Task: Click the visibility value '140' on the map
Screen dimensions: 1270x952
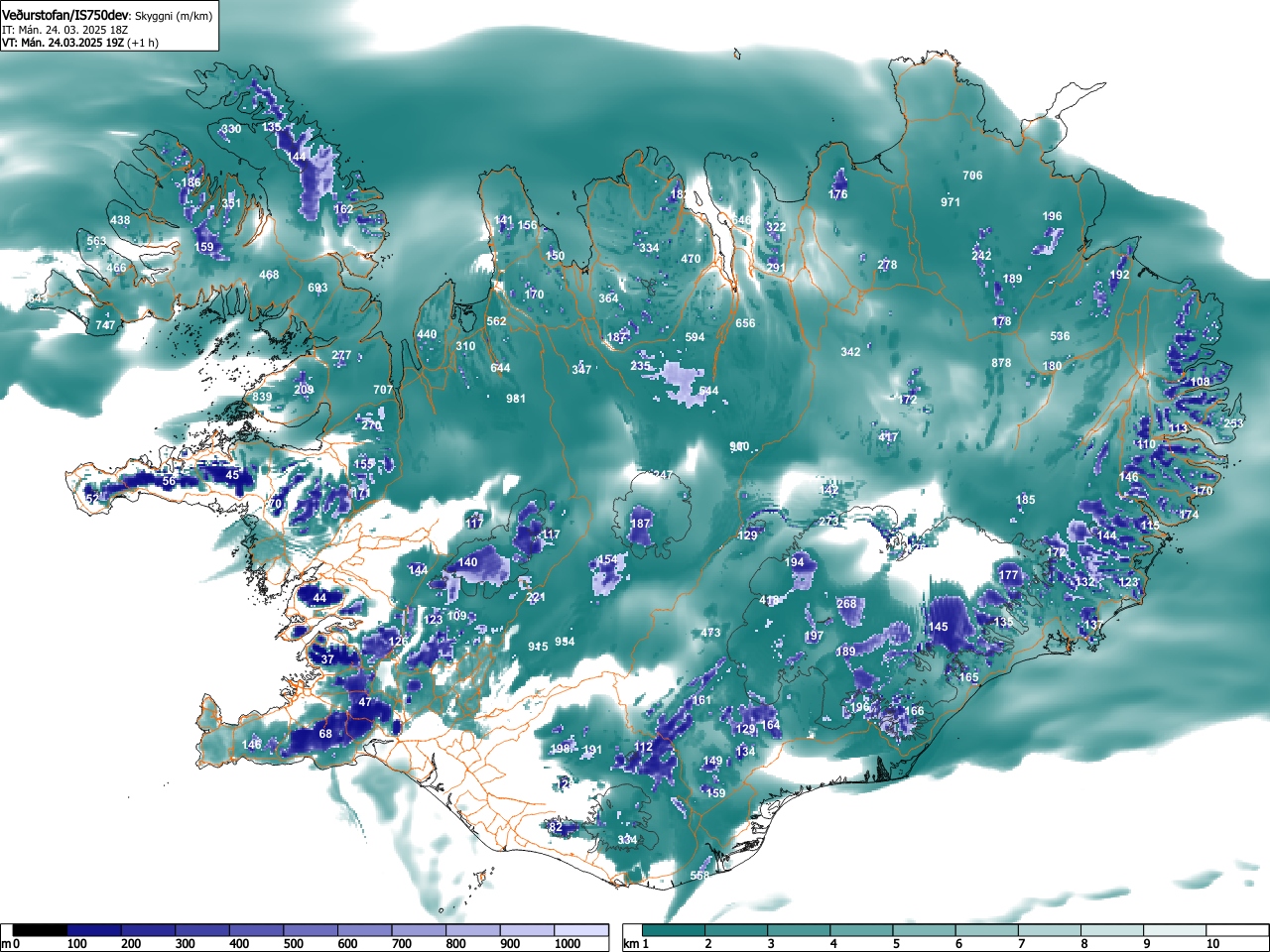Action: (467, 562)
